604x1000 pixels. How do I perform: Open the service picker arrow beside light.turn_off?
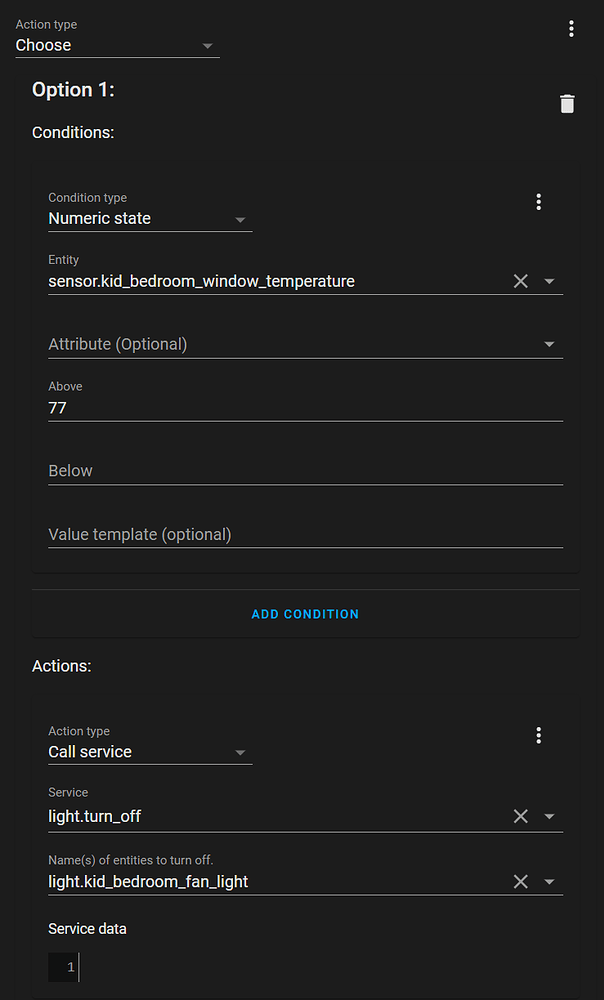(549, 816)
